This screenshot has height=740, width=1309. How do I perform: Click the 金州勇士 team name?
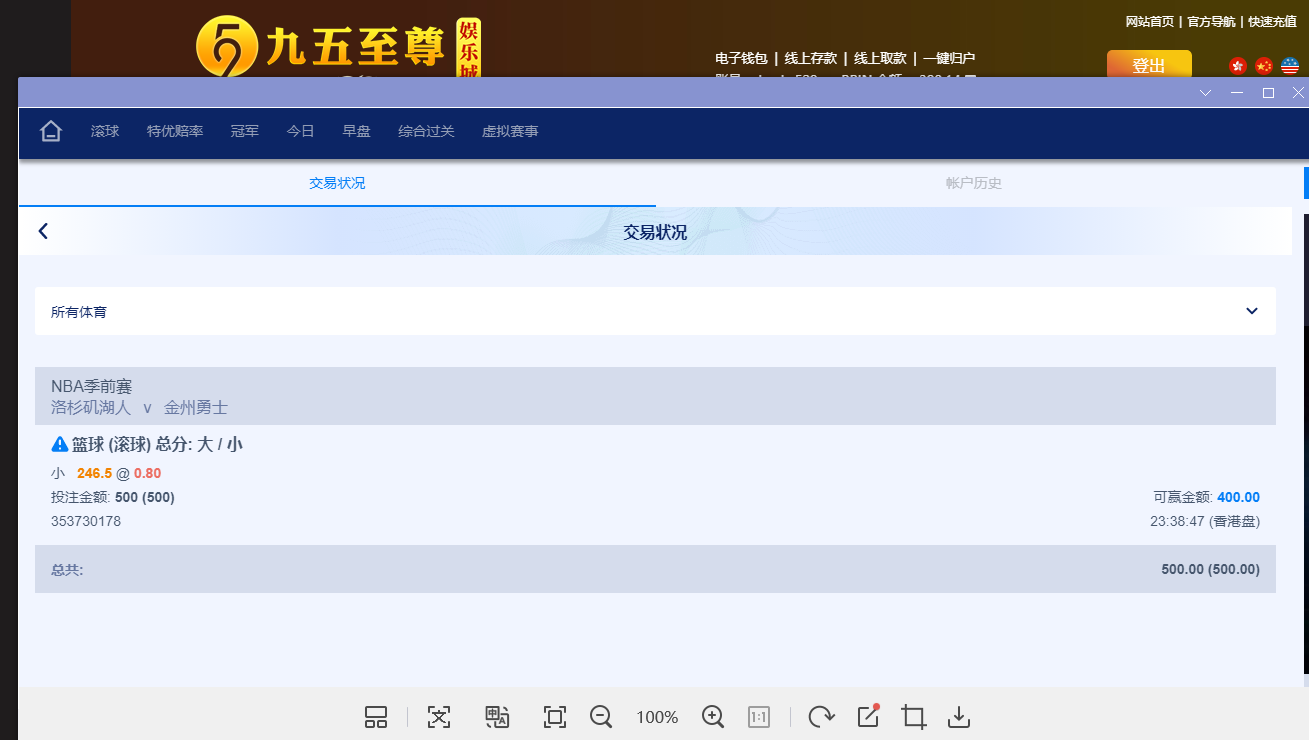point(196,408)
